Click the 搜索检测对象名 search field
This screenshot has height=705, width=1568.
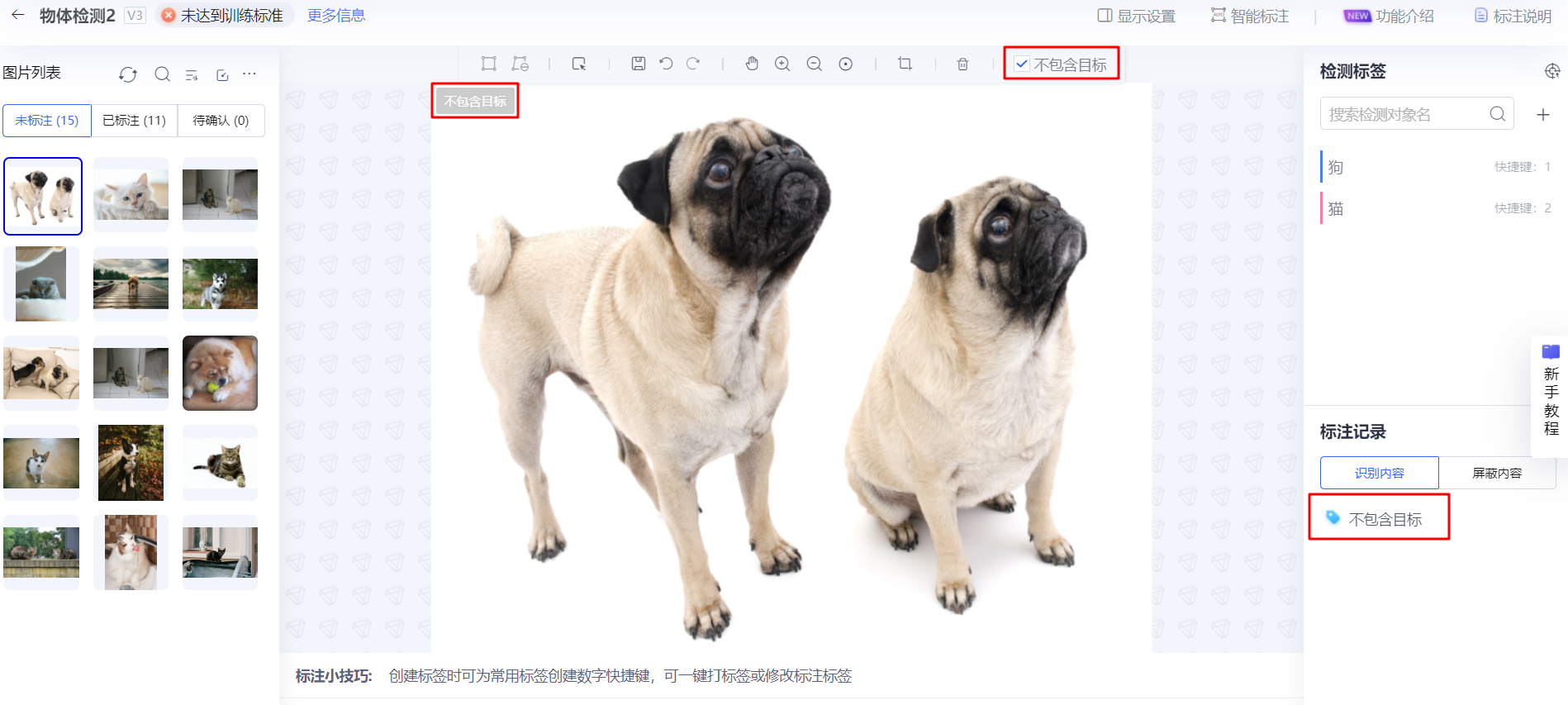[x=1416, y=114]
